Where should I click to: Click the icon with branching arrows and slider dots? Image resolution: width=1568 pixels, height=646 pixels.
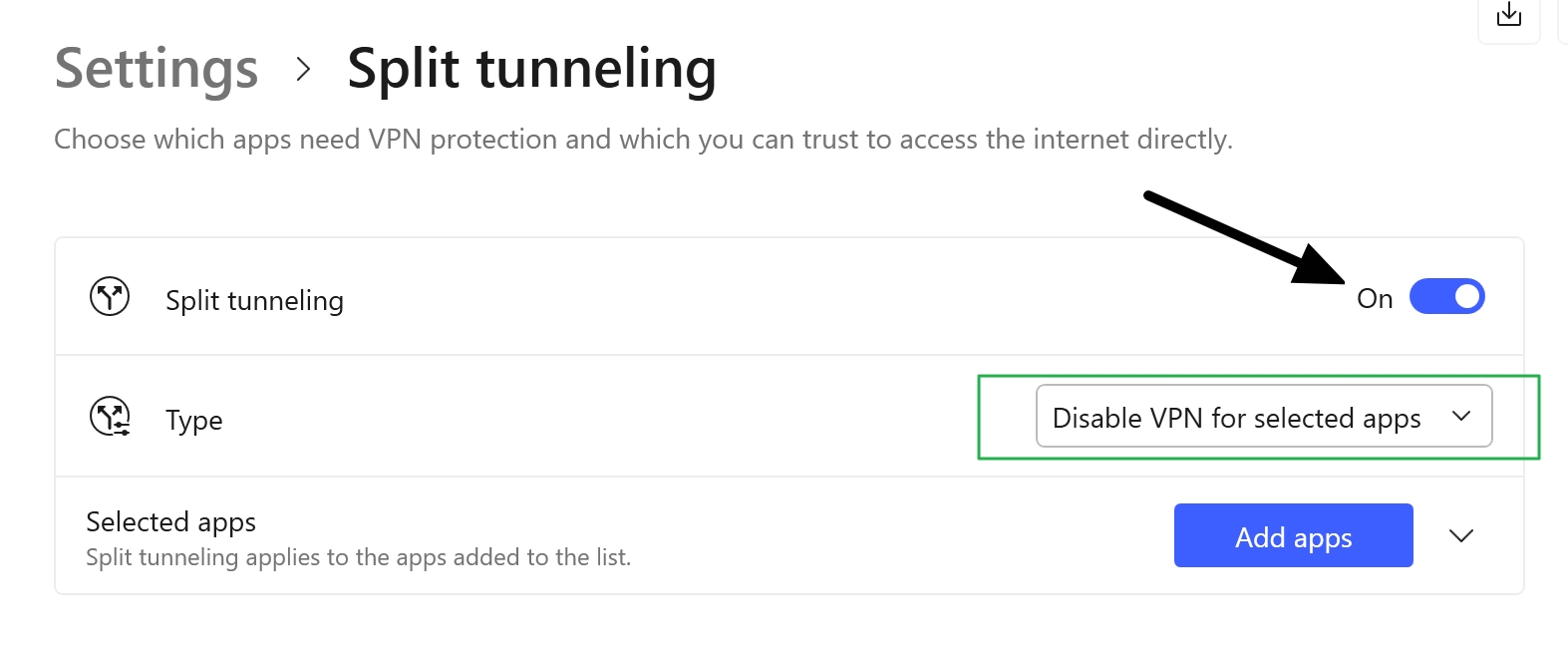coord(110,415)
